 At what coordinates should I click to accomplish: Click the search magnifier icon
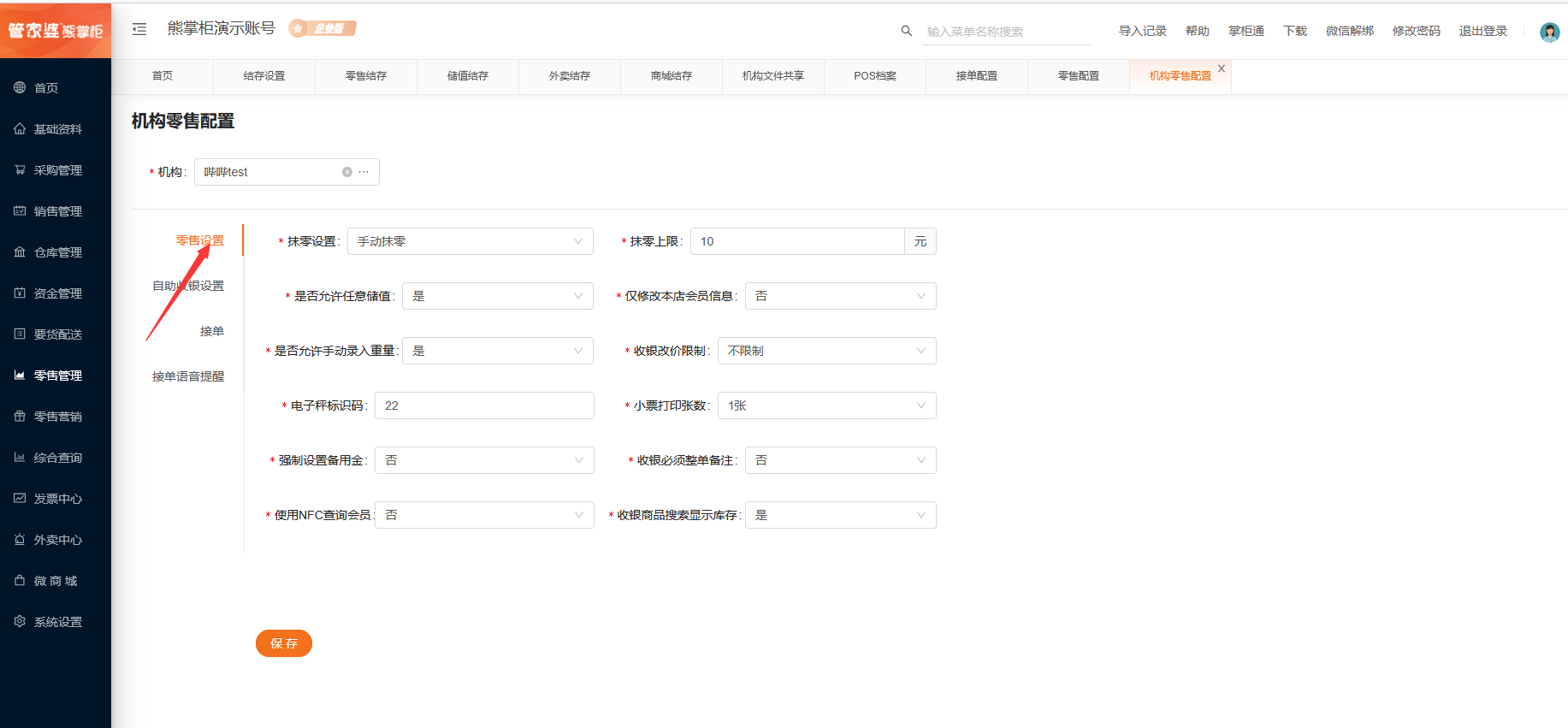coord(907,31)
